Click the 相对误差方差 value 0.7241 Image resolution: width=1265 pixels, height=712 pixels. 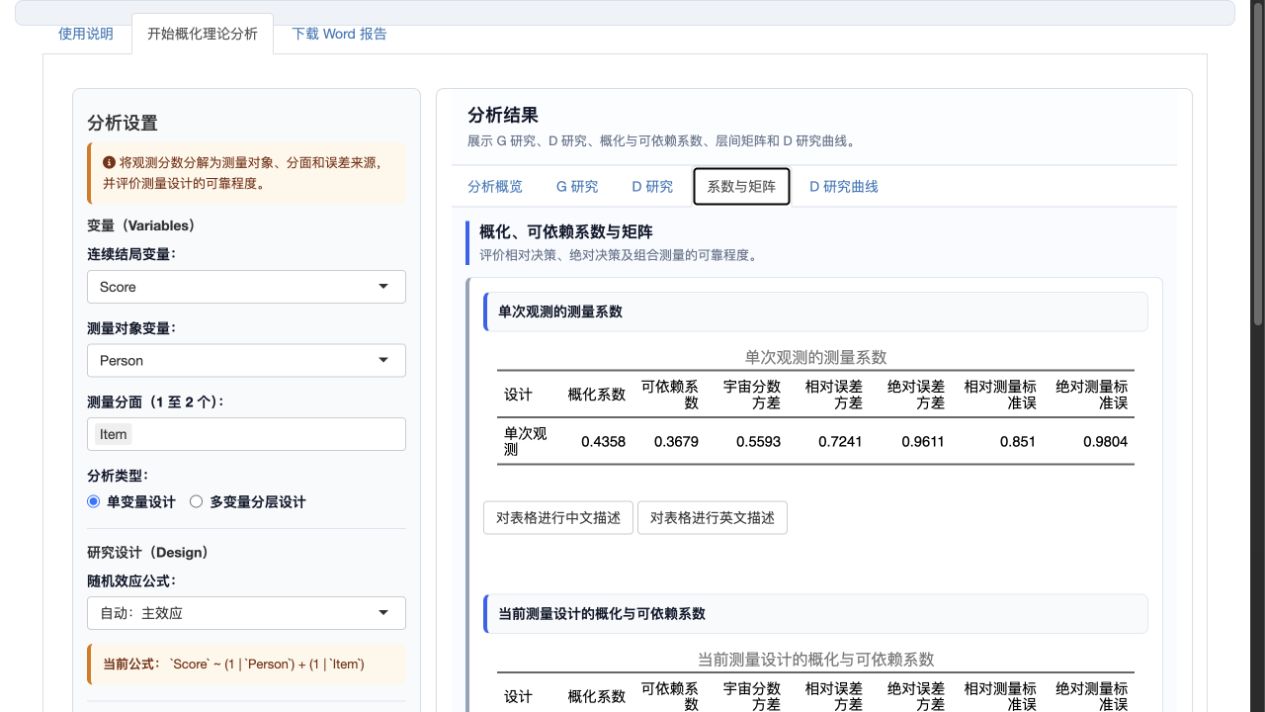coord(840,441)
